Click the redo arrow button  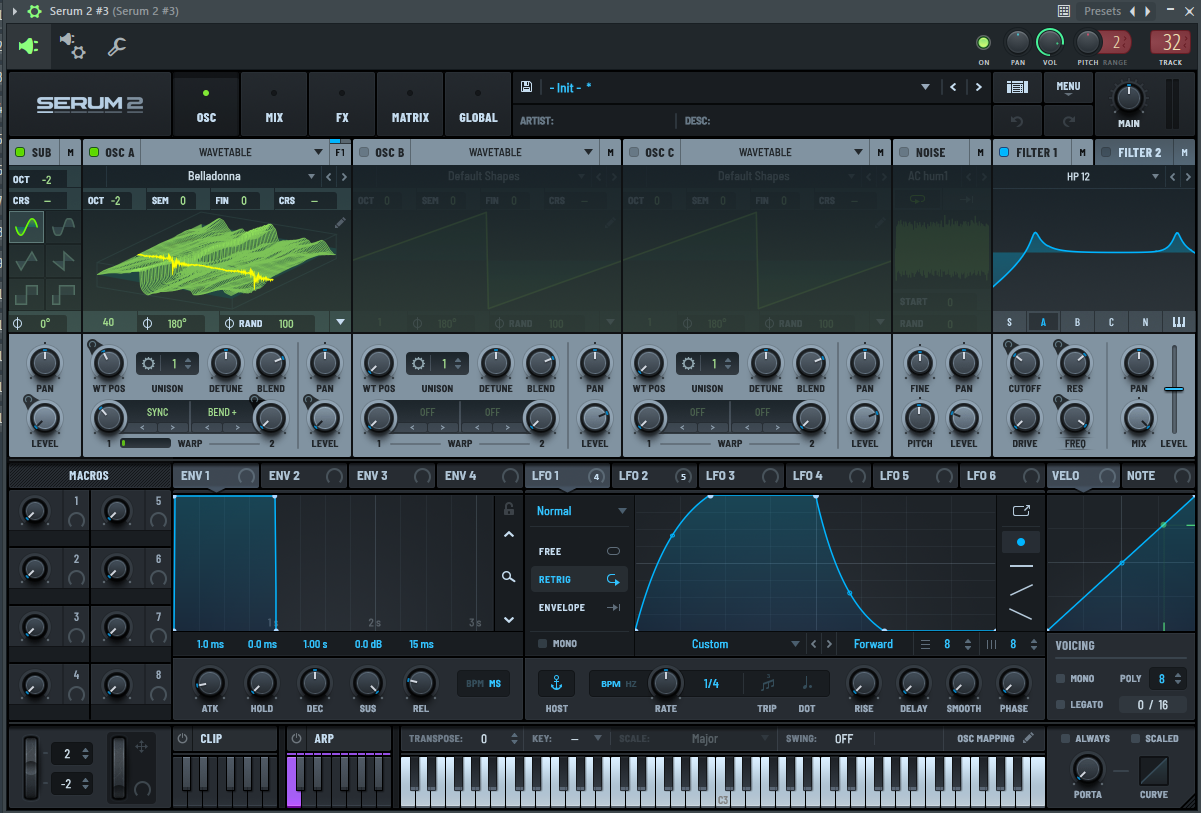pos(1068,121)
